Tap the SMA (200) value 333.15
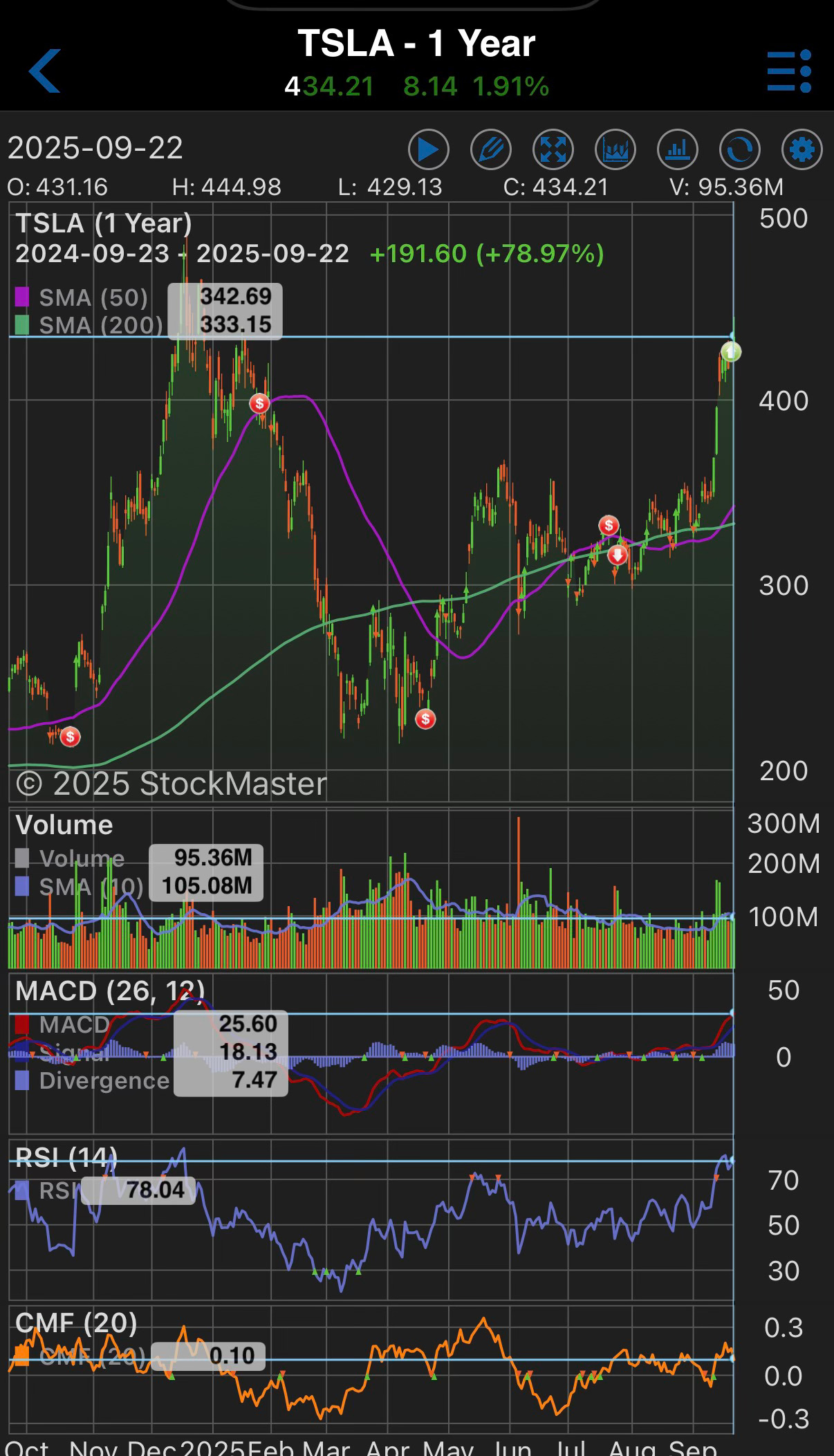Viewport: 834px width, 1456px height. [236, 324]
